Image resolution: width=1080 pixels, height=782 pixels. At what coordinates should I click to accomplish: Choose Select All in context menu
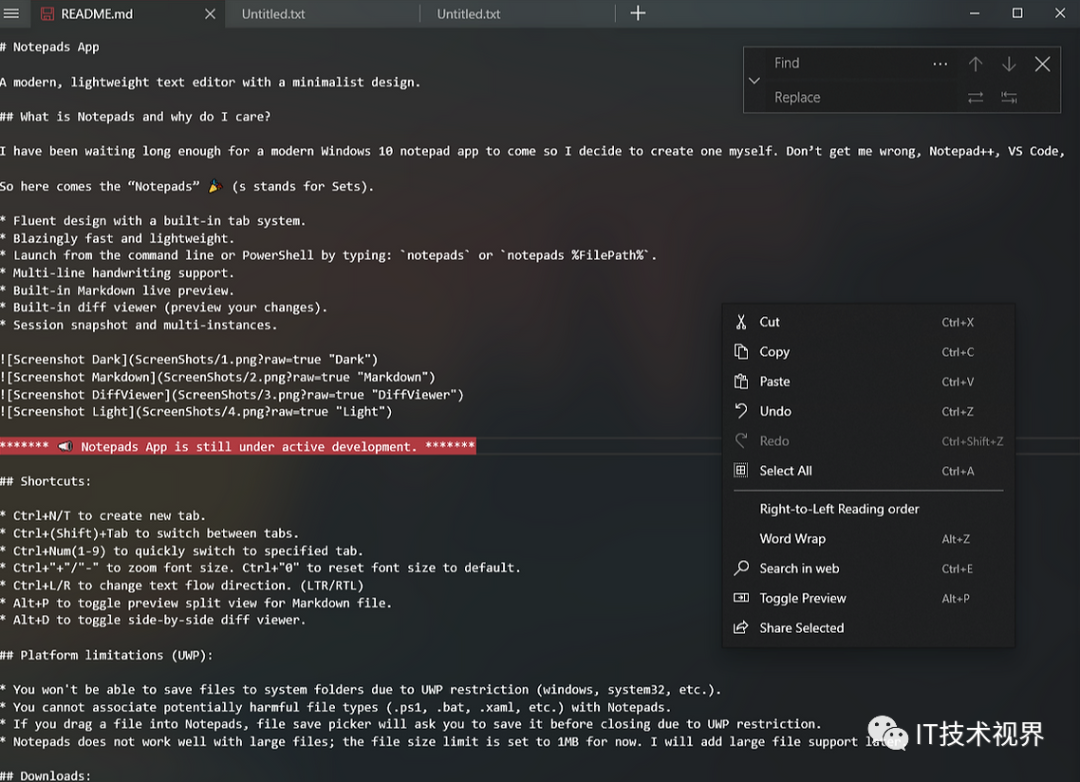tap(868, 471)
